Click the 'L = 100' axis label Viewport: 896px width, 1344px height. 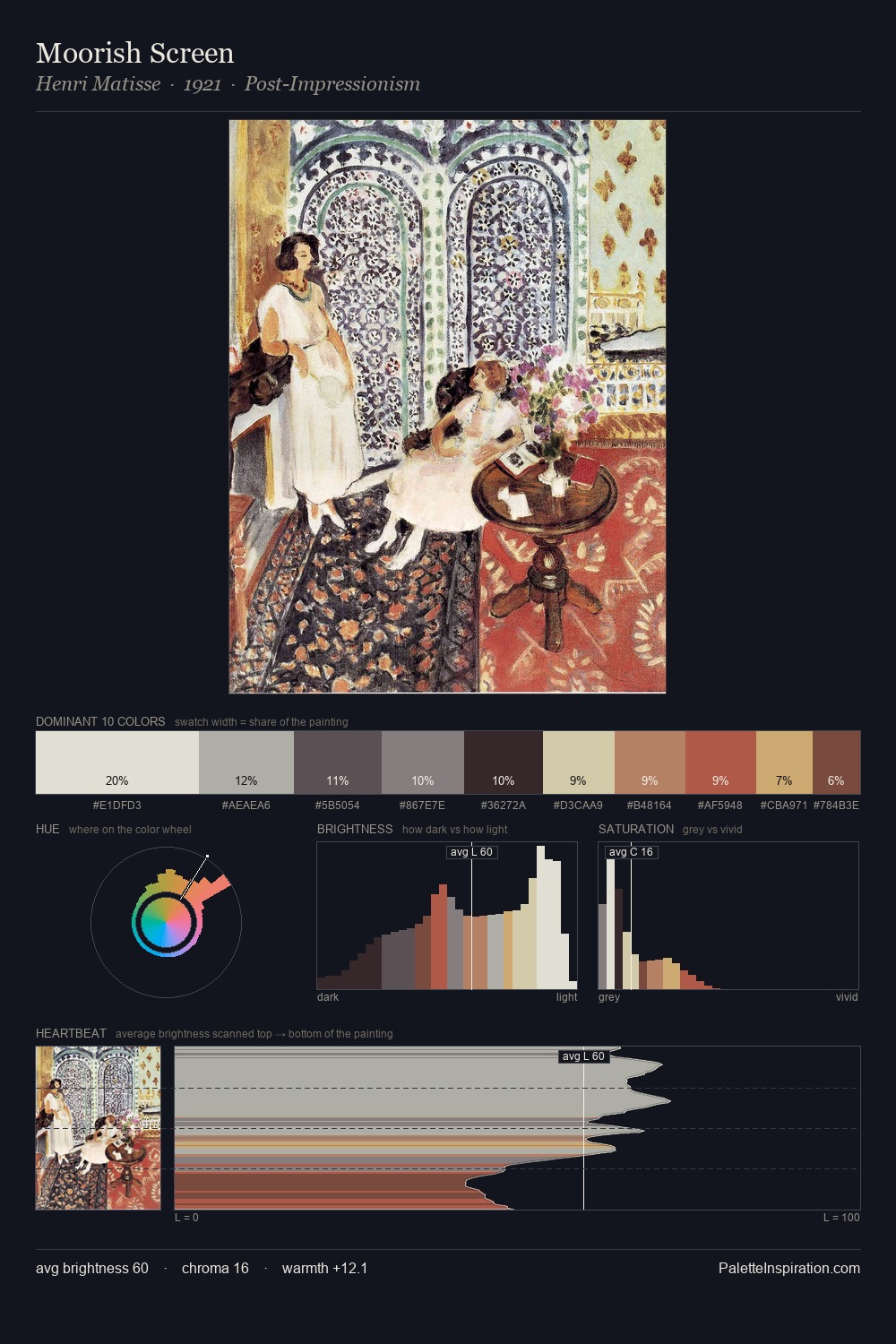click(x=841, y=1217)
